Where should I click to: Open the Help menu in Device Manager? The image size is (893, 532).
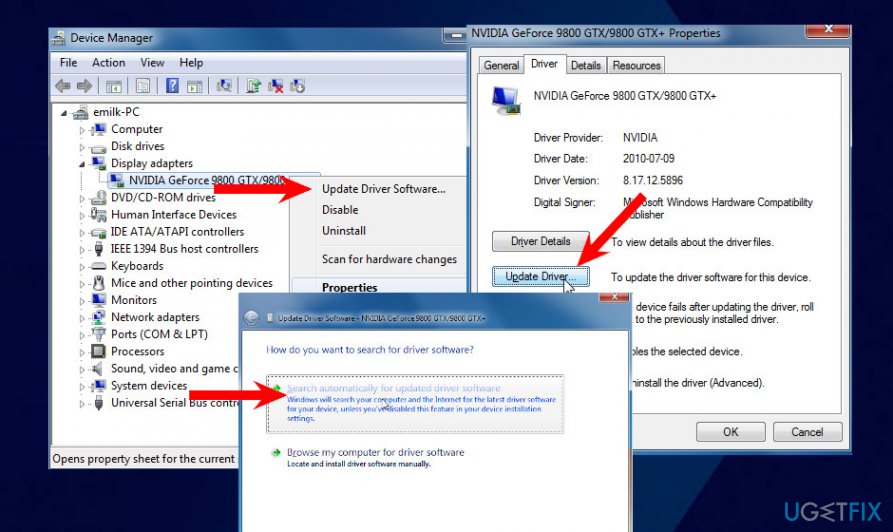[x=191, y=63]
